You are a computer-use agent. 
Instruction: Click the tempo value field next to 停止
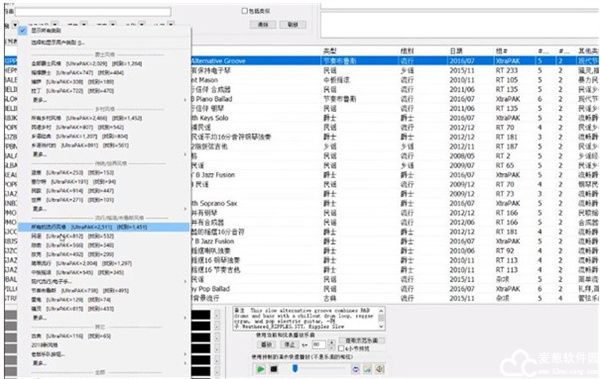point(319,345)
